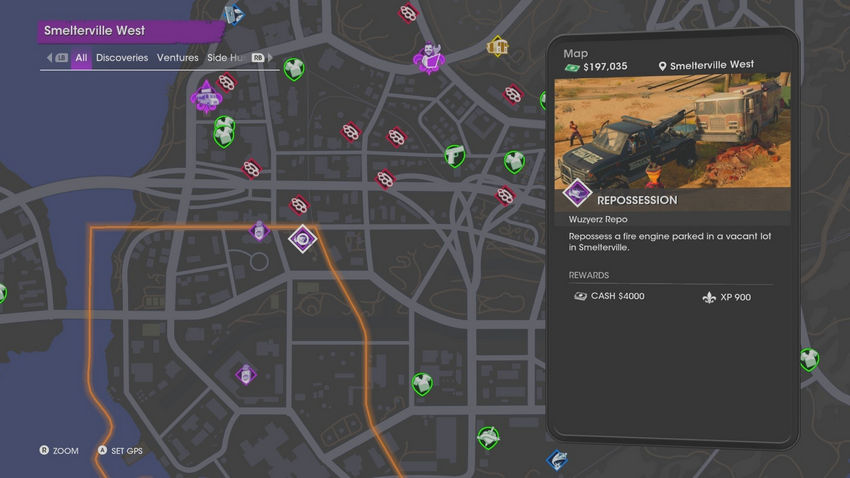Select the yellow diamond crate marker
850x478 pixels.
point(497,47)
